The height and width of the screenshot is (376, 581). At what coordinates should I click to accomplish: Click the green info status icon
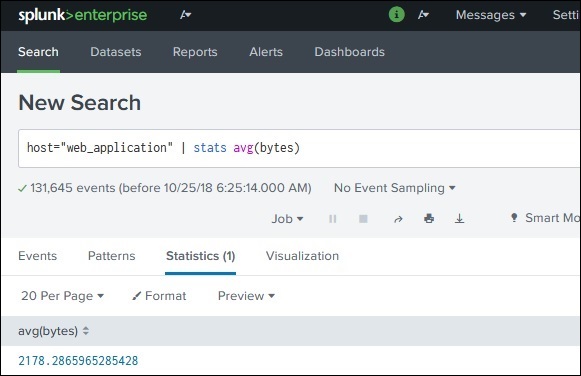point(396,15)
